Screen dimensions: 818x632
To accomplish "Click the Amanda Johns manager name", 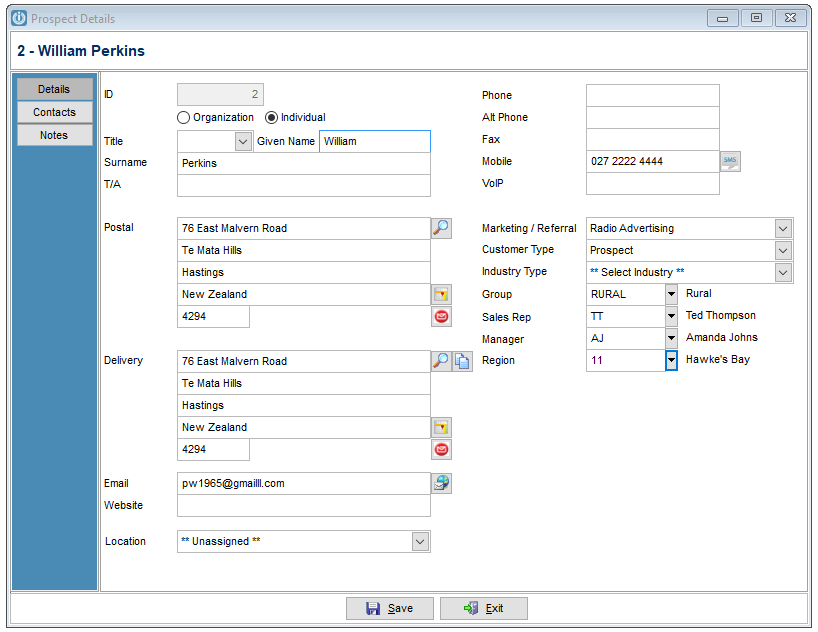I will tap(721, 337).
